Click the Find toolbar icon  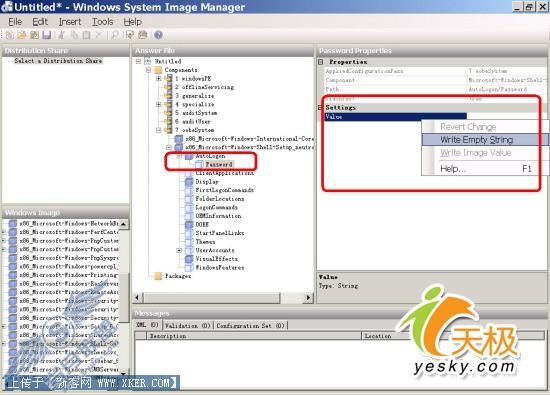tap(115, 35)
